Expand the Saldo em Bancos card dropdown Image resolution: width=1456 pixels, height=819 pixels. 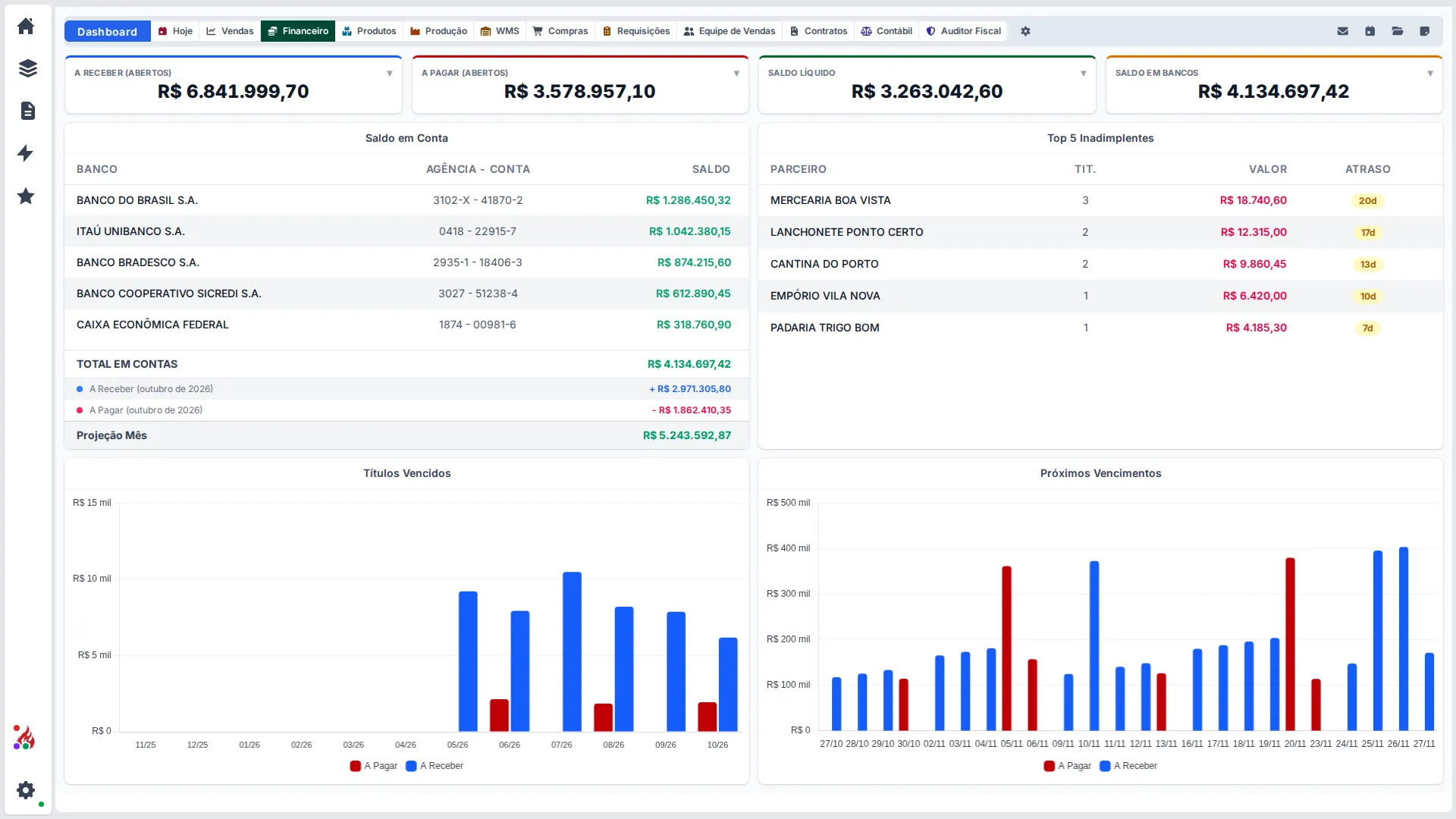tap(1430, 74)
